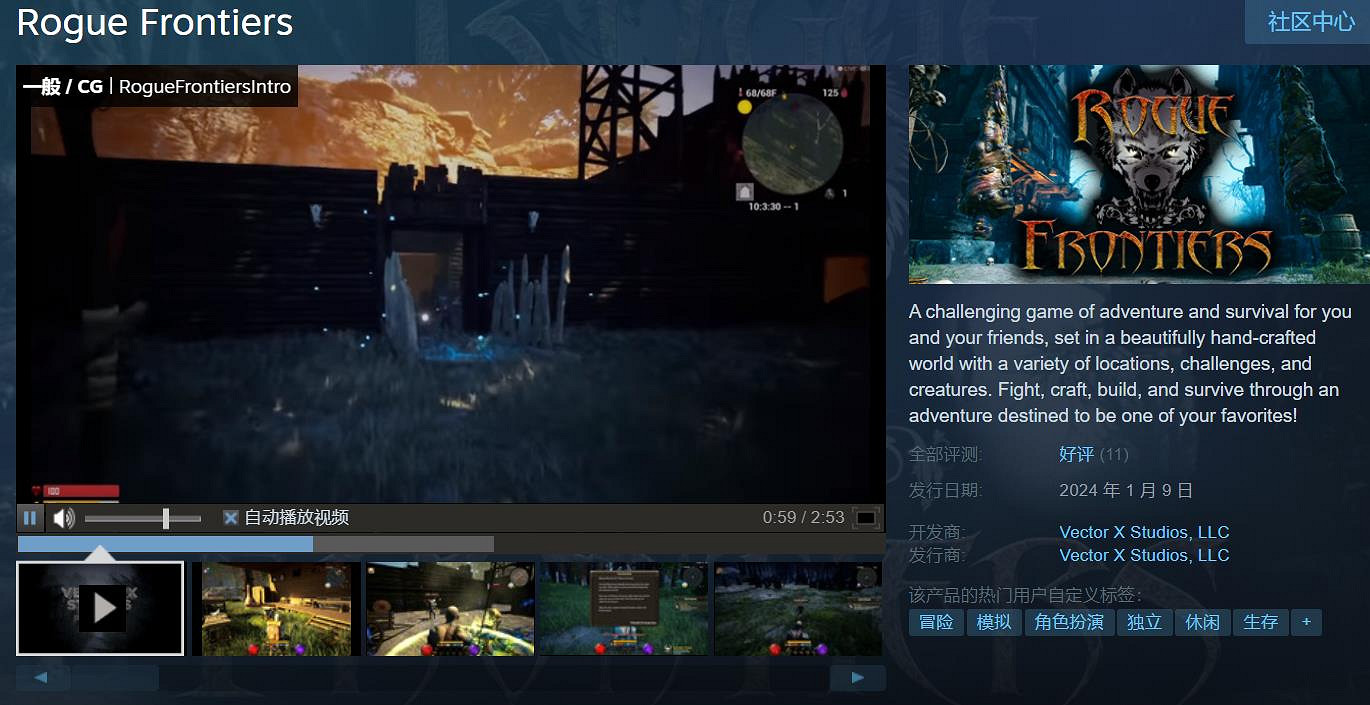This screenshot has width=1370, height=705.
Task: Open the publisher link Vector X Studios, LLC
Action: (1144, 555)
